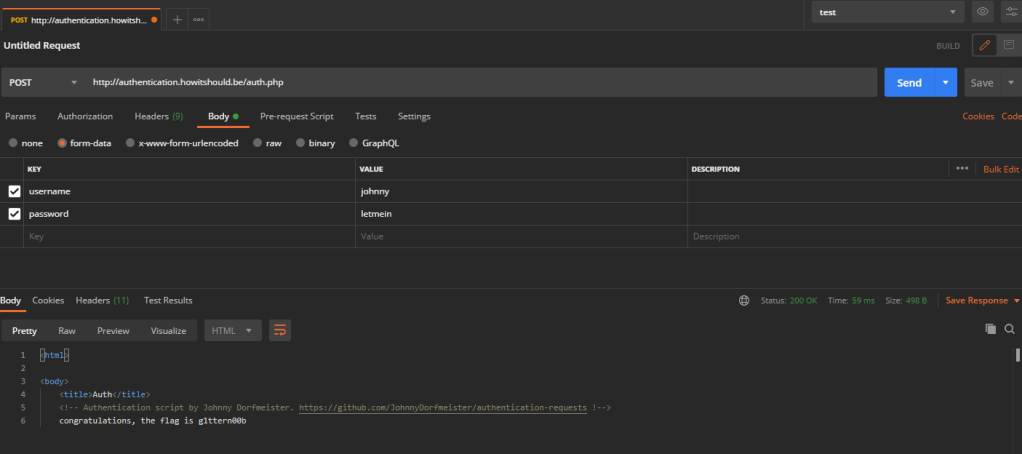
Task: Open new tab with plus icon
Action: [x=177, y=20]
